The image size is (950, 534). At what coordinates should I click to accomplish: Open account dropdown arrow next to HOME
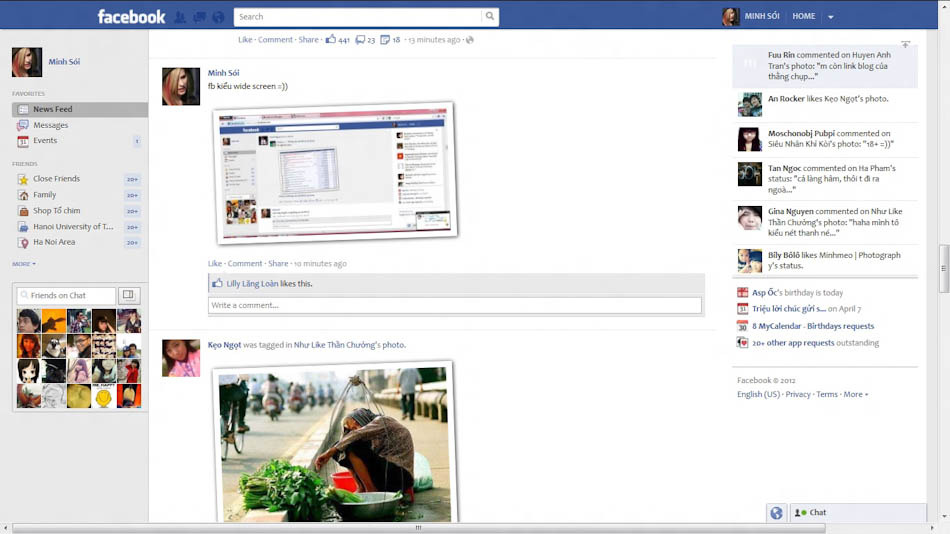click(831, 17)
